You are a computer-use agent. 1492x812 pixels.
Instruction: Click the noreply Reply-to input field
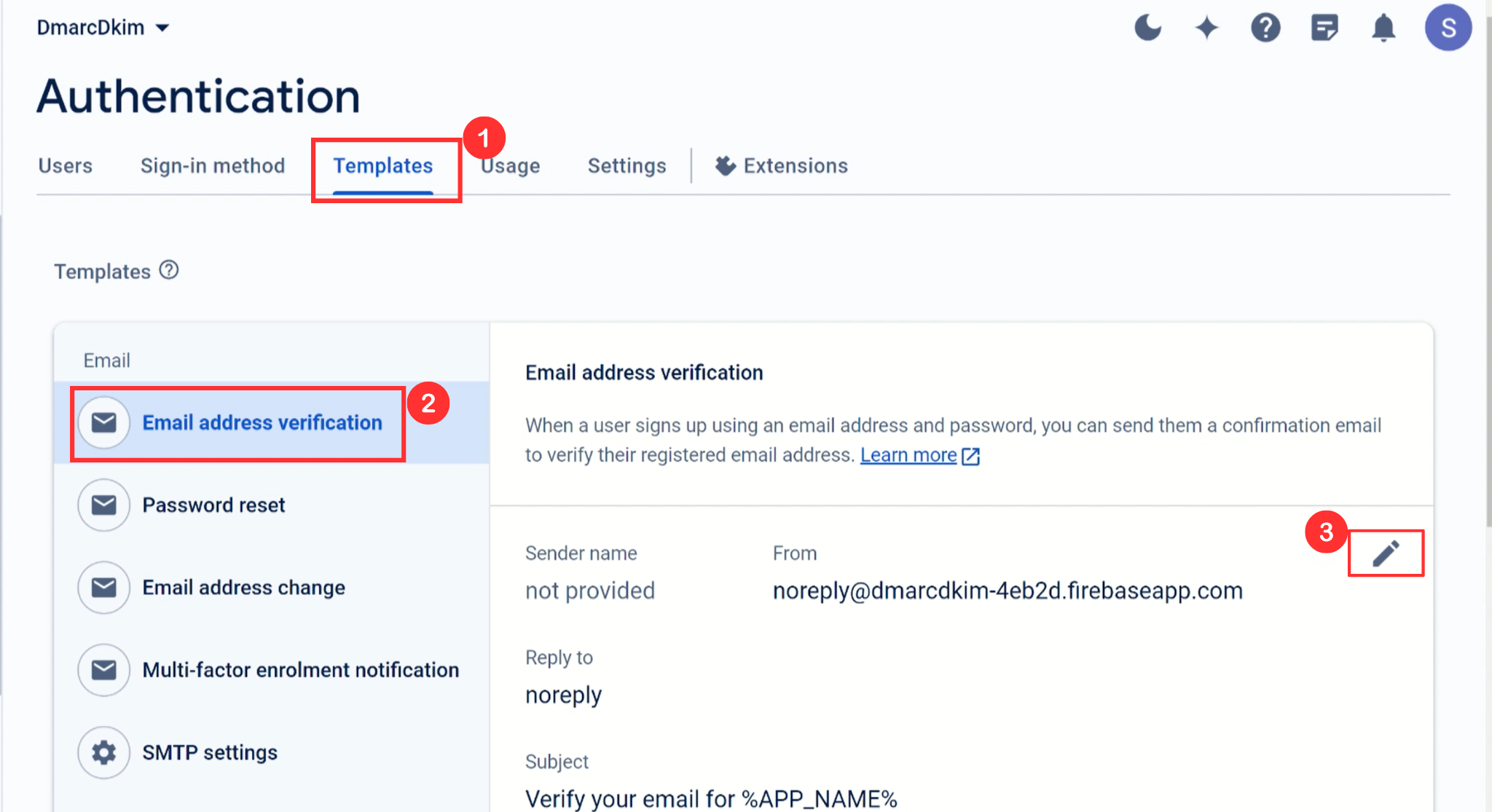pyautogui.click(x=563, y=694)
